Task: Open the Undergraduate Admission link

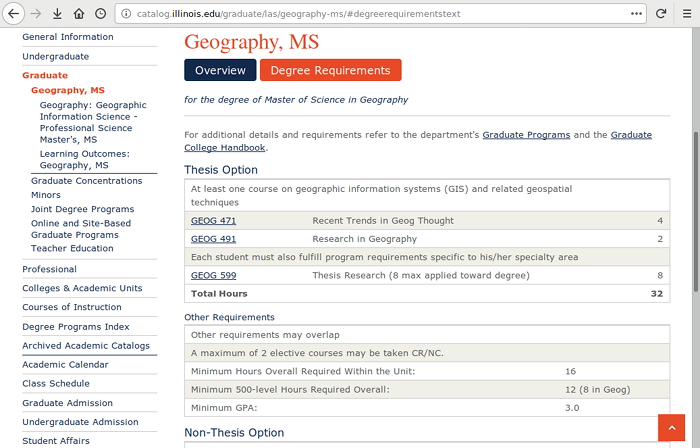Action: coord(80,422)
